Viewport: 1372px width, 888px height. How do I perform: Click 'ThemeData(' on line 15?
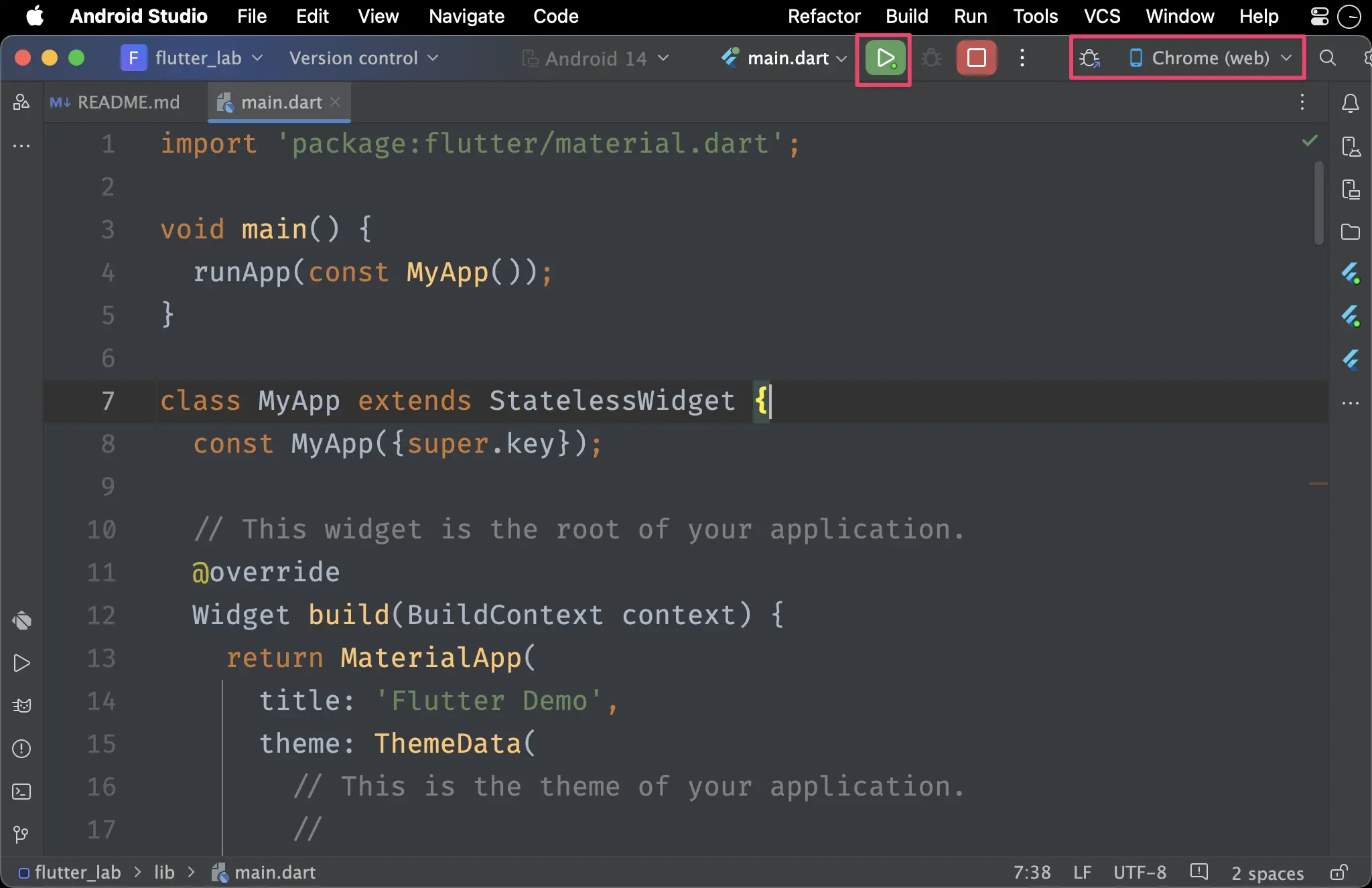pos(455,743)
